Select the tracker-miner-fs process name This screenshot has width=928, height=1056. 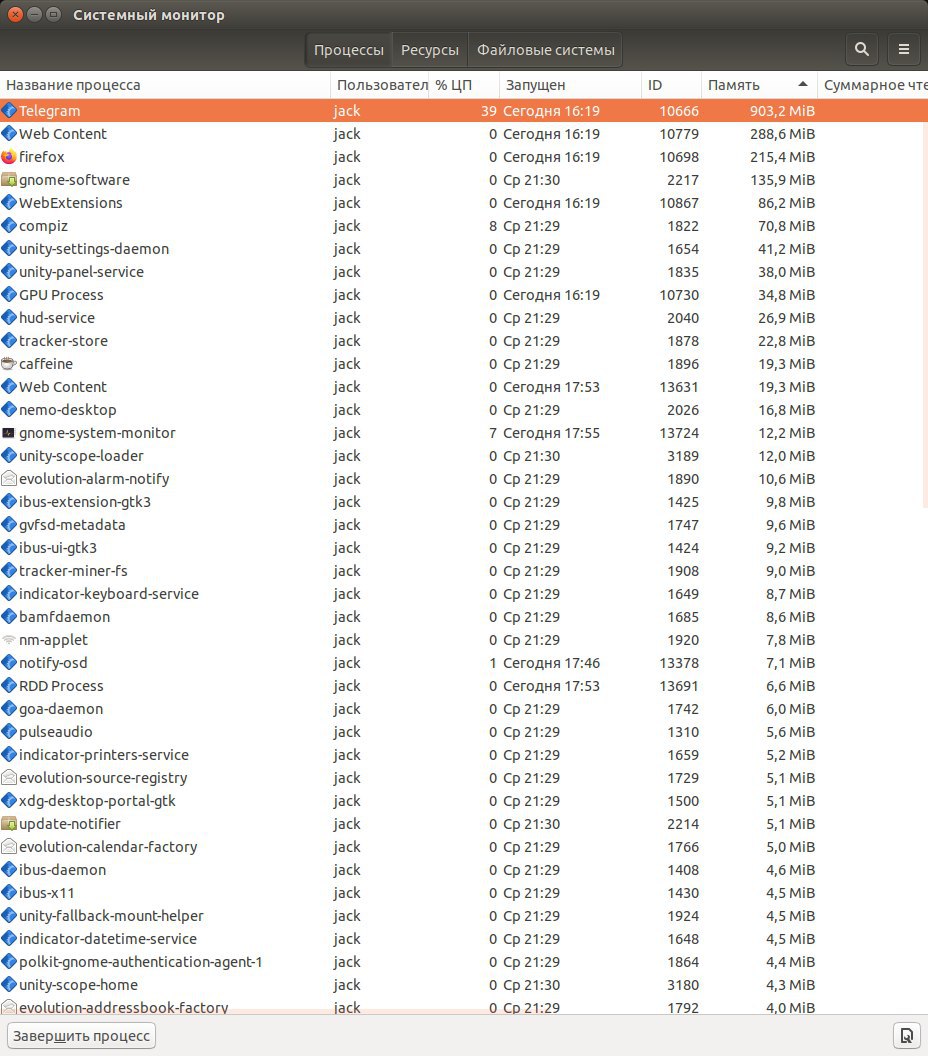(x=73, y=570)
